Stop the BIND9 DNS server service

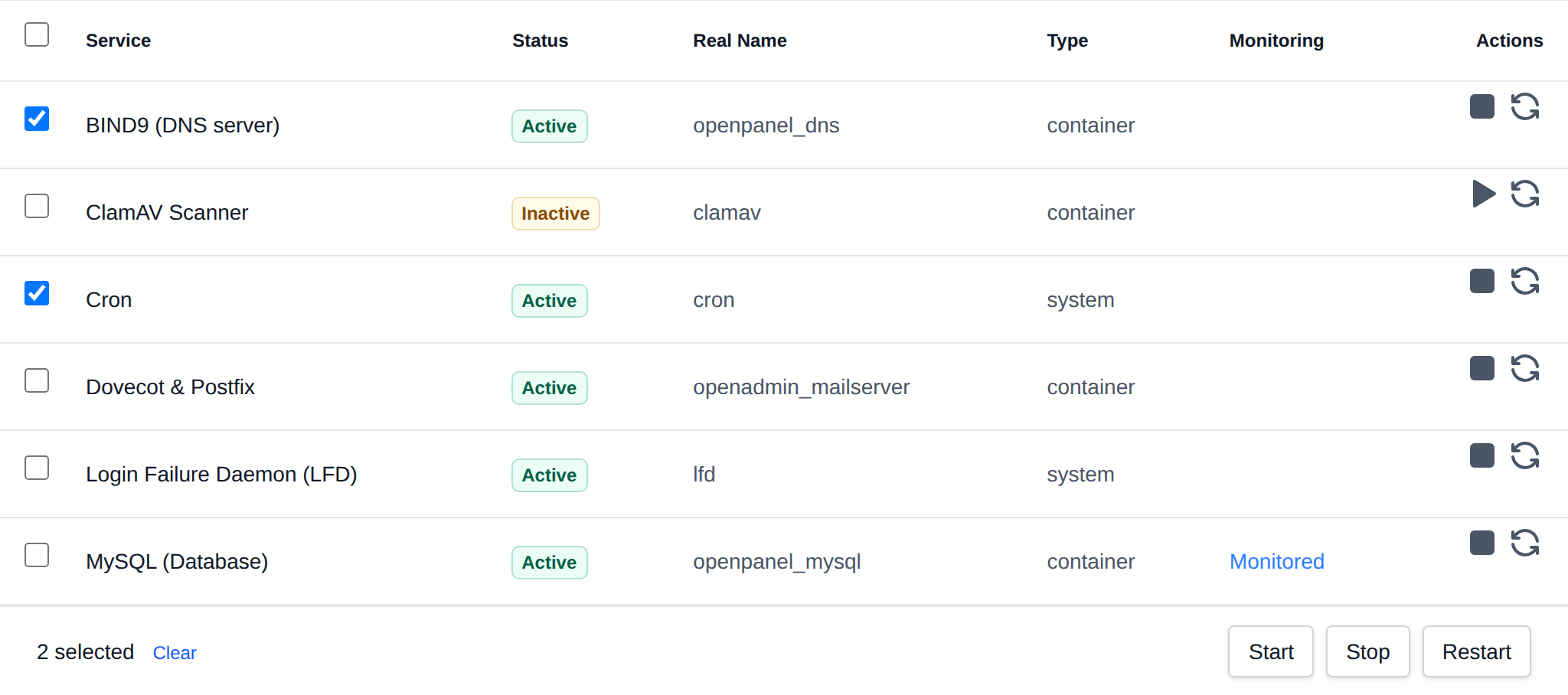[x=1482, y=106]
